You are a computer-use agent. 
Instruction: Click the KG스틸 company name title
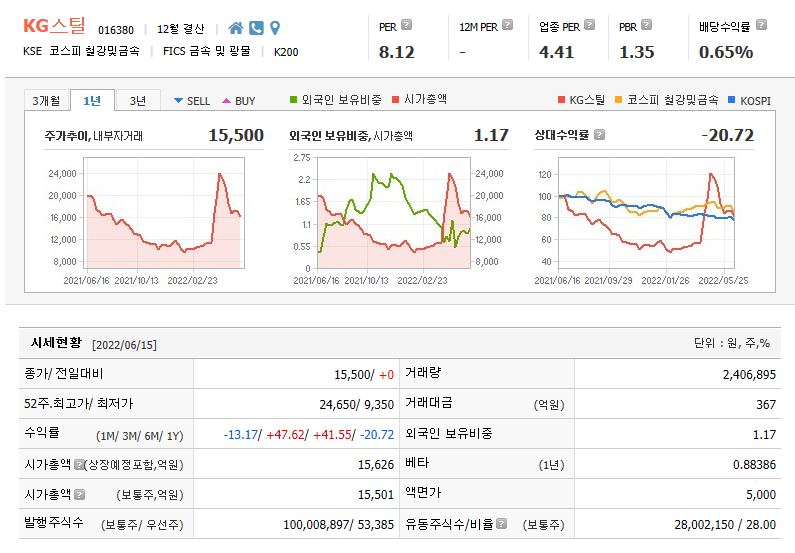[54, 25]
